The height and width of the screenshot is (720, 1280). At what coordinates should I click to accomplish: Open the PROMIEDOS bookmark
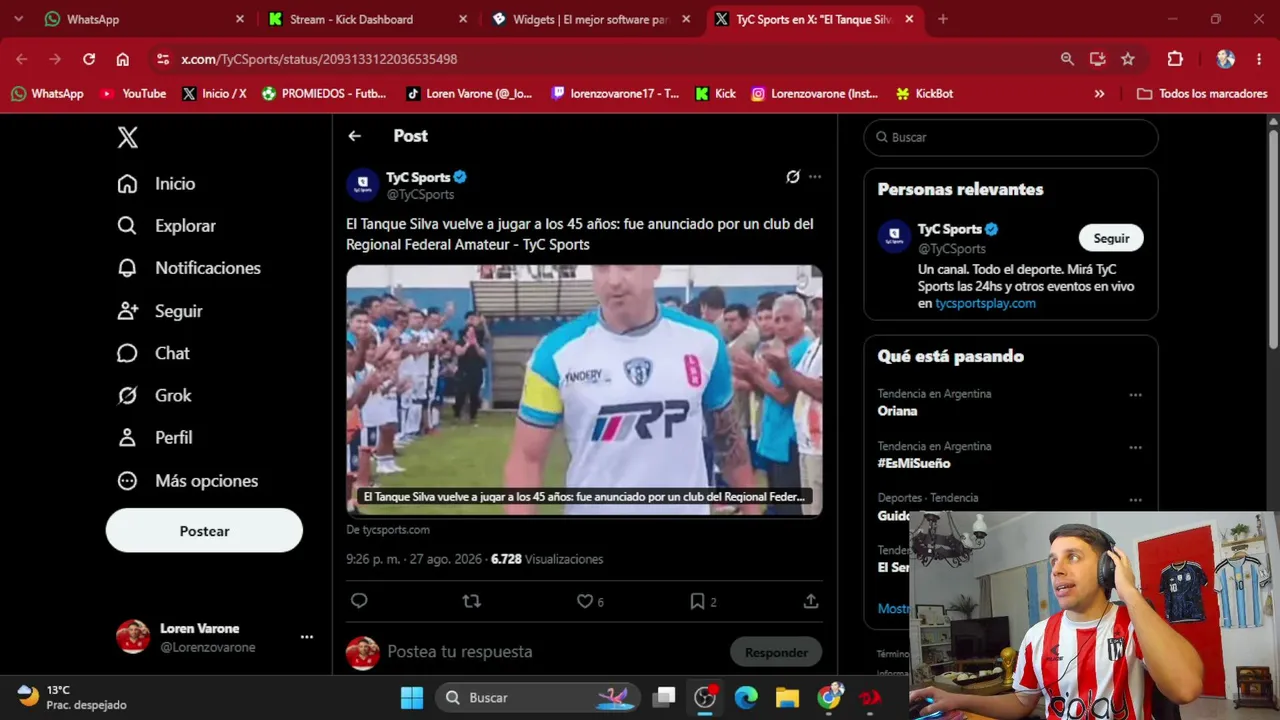tap(324, 94)
